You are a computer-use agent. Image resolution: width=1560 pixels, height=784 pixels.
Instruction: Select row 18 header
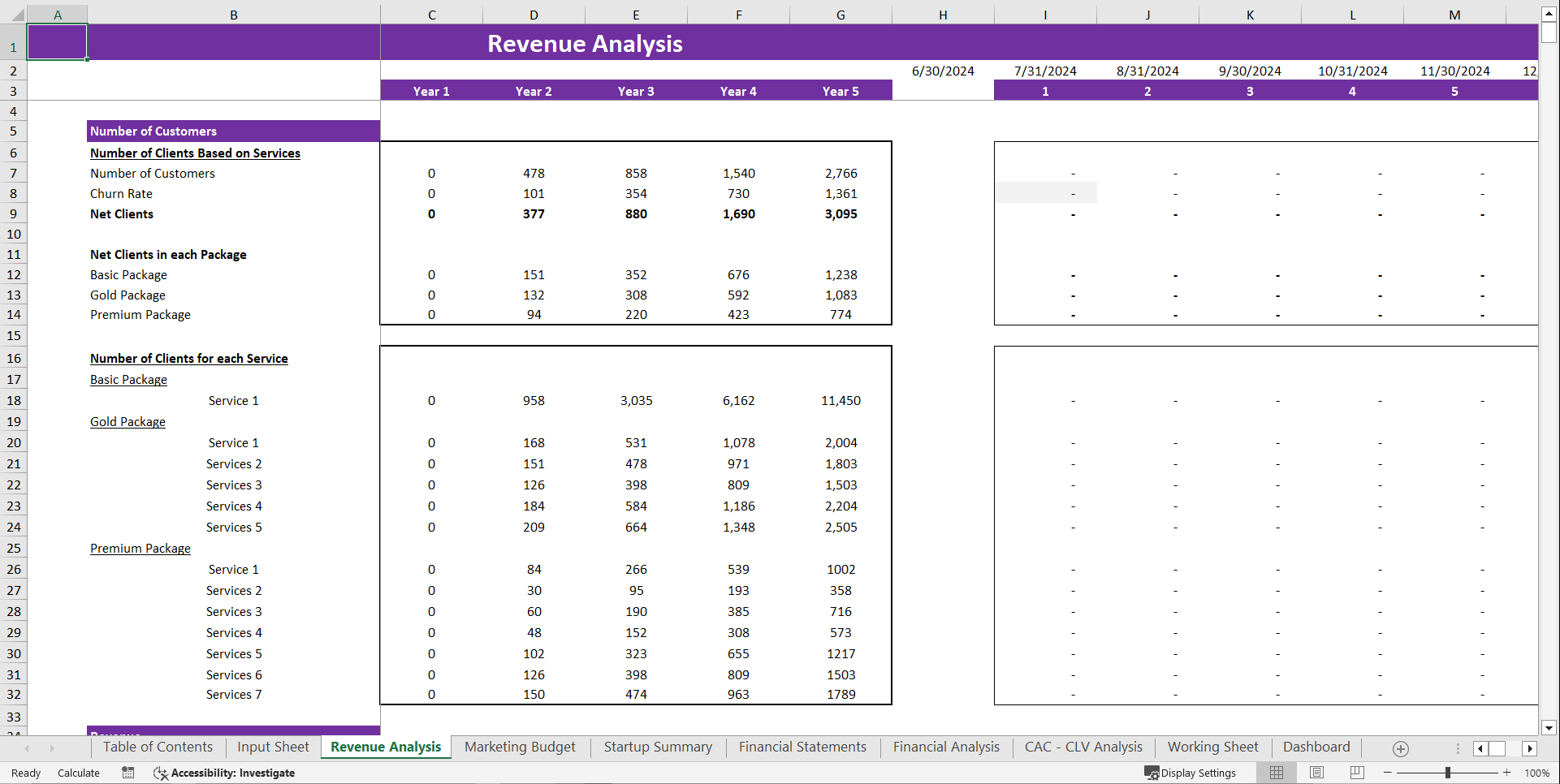point(13,400)
